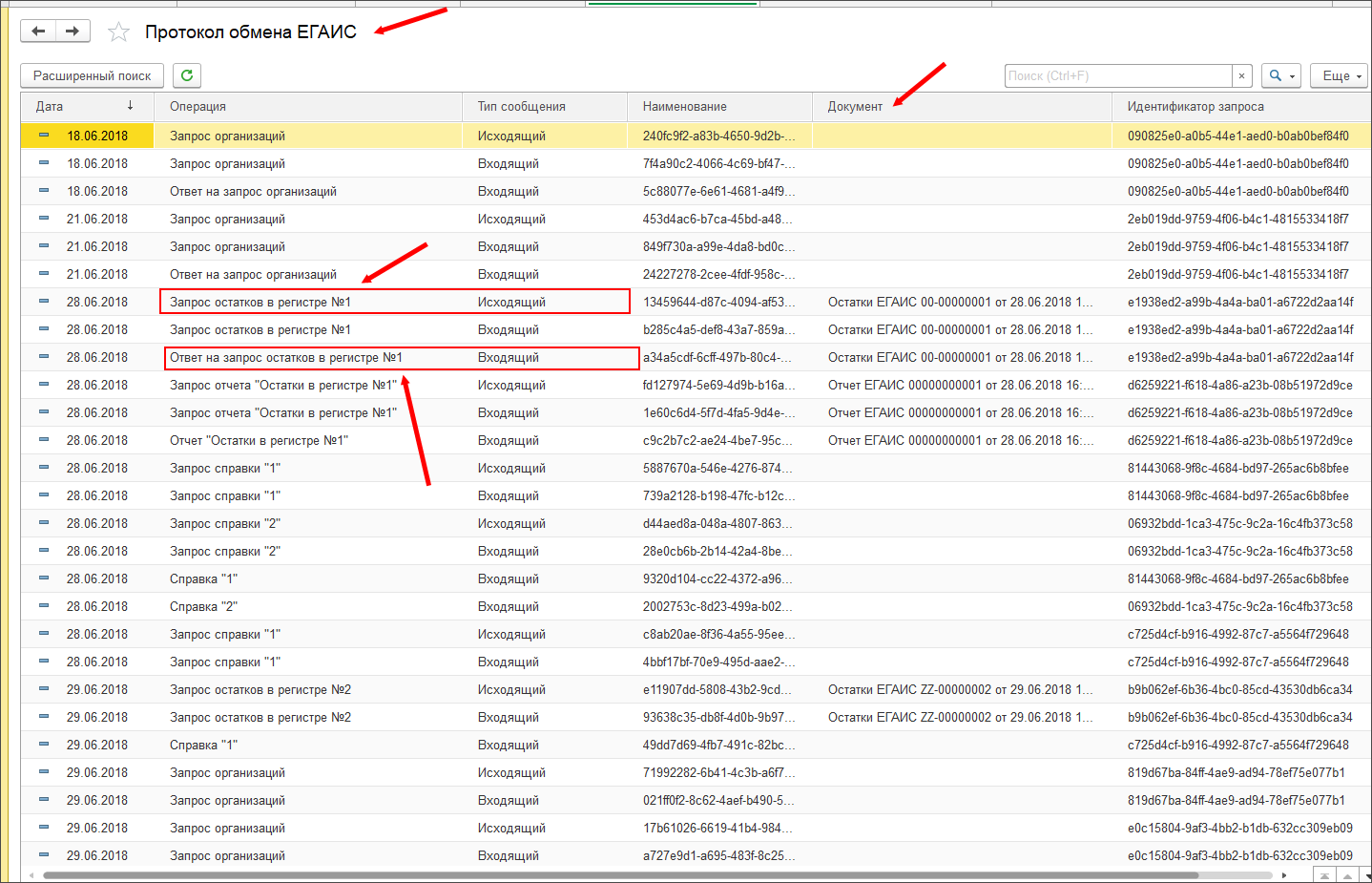Select the cell 021ff0f2-8c62-4aef-b490-5…
Screen dimensions: 1372x883
pyautogui.click(x=719, y=800)
